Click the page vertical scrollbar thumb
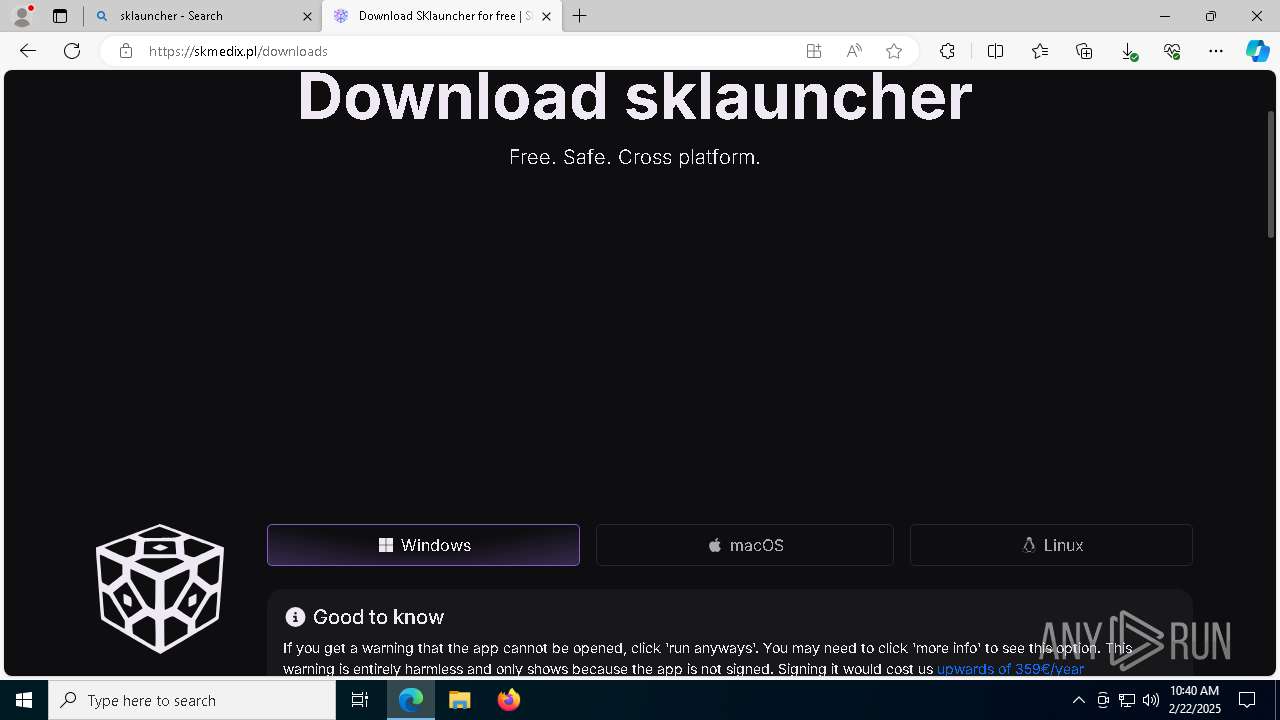Image resolution: width=1280 pixels, height=720 pixels. [x=1271, y=174]
